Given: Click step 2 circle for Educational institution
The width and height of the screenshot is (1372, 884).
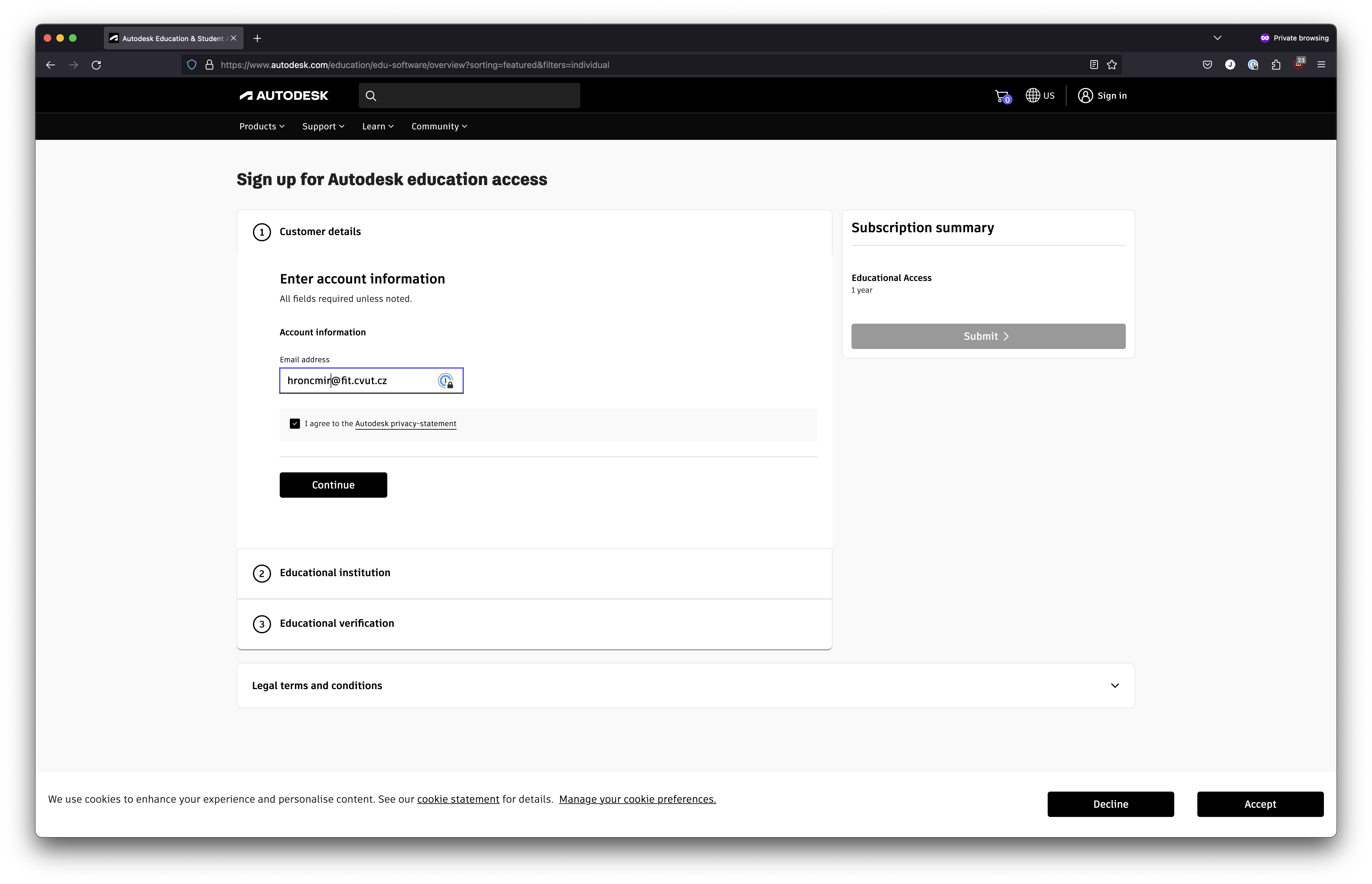Looking at the screenshot, I should click(x=262, y=573).
